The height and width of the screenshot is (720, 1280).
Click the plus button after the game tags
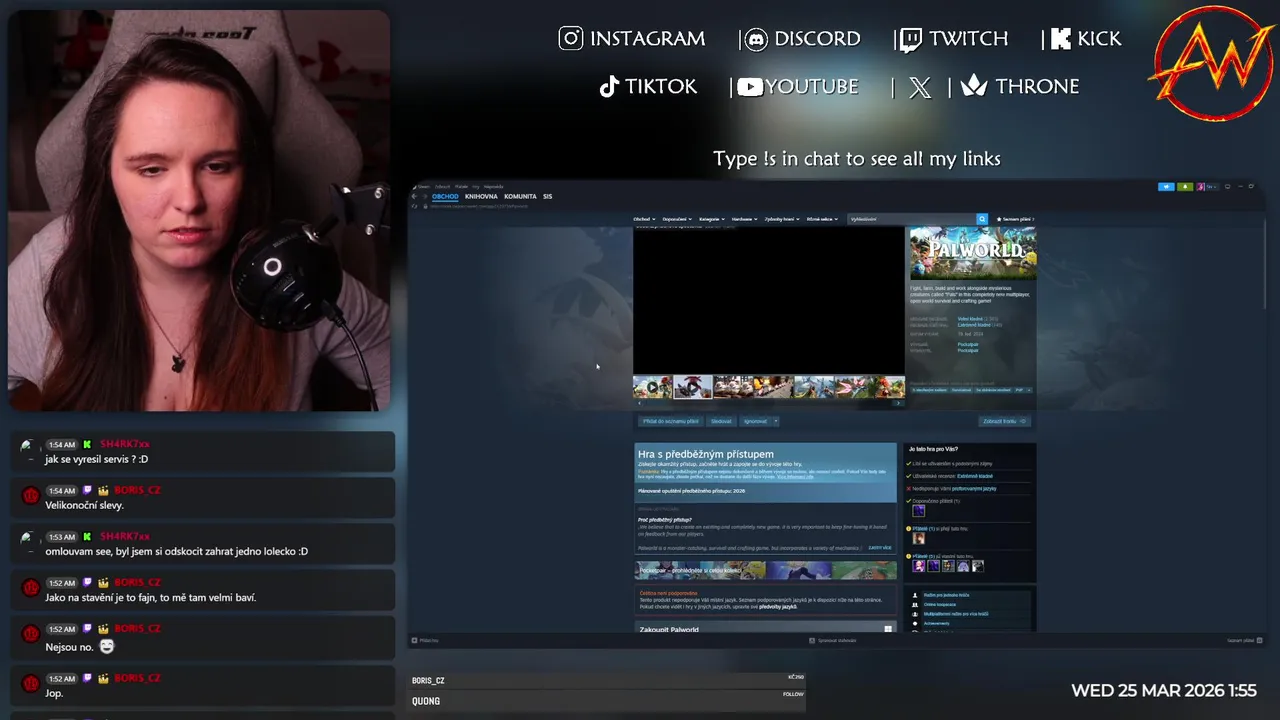point(1027,390)
